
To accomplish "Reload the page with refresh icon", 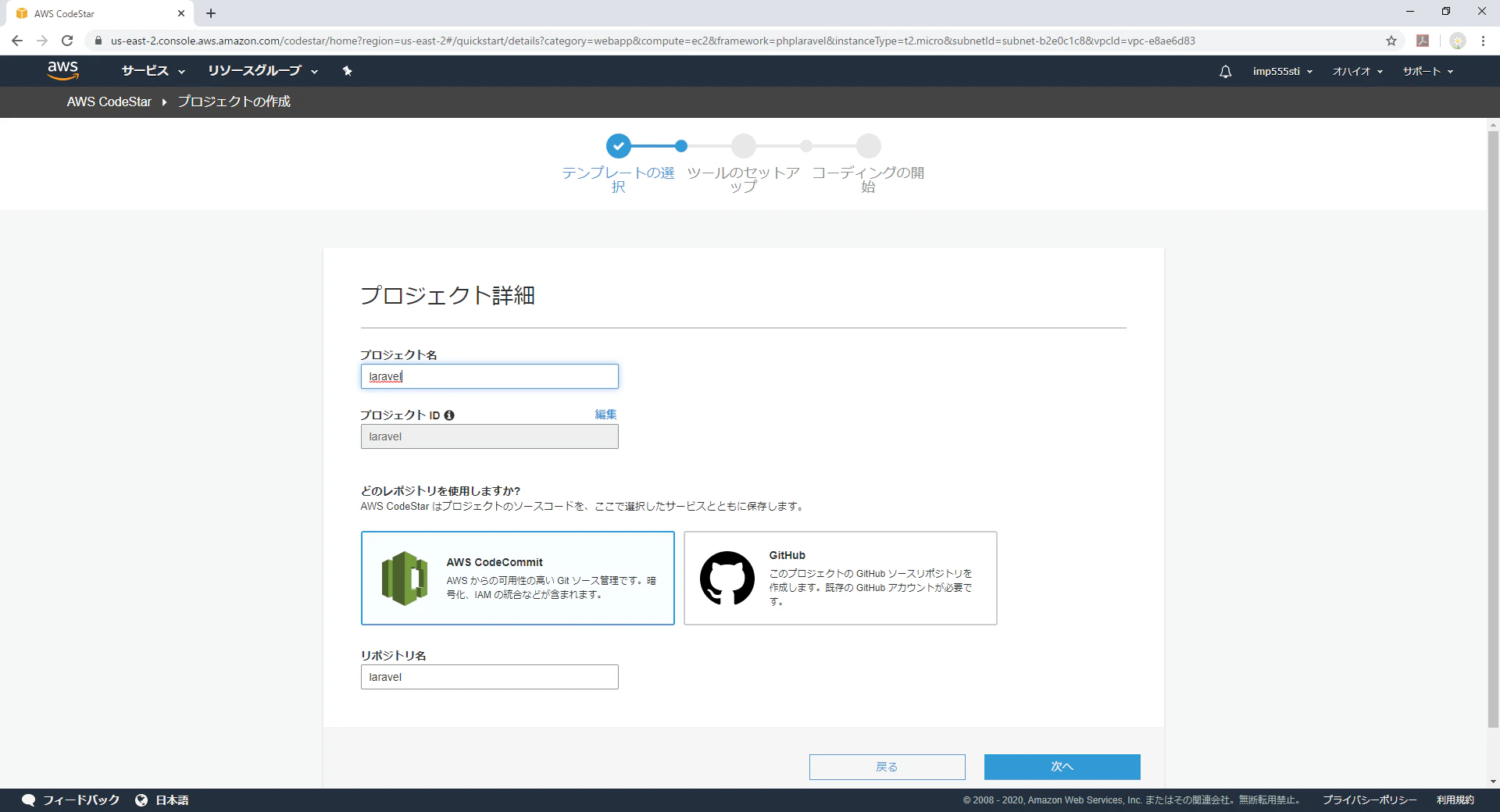I will click(67, 41).
